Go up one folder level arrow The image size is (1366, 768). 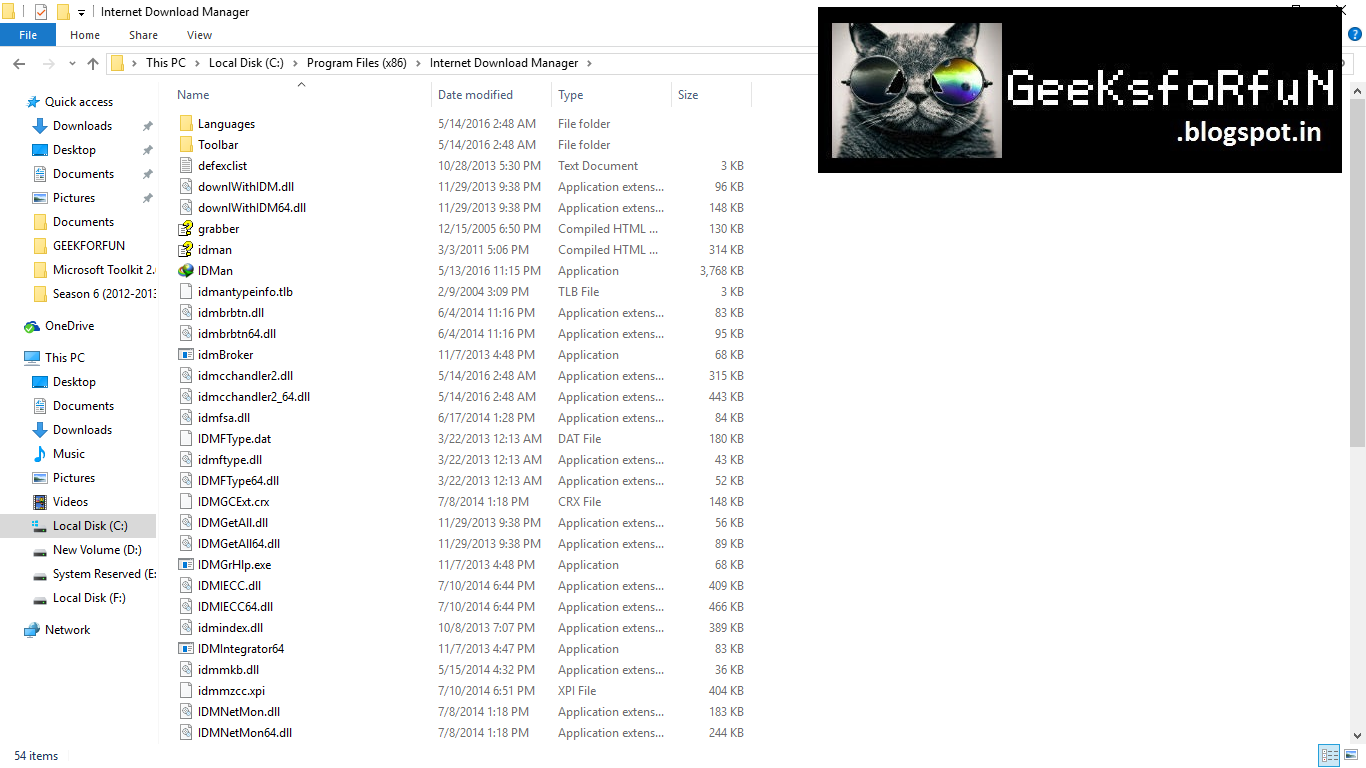click(x=93, y=63)
